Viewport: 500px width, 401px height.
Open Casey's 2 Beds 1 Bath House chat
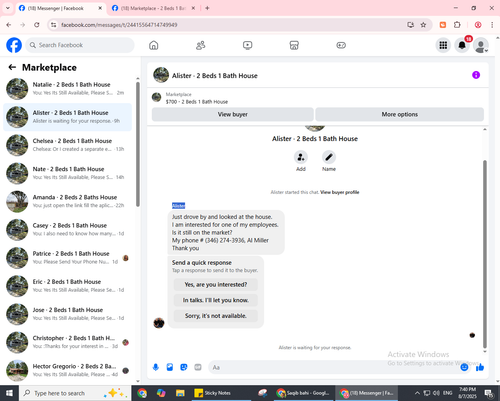tap(68, 230)
